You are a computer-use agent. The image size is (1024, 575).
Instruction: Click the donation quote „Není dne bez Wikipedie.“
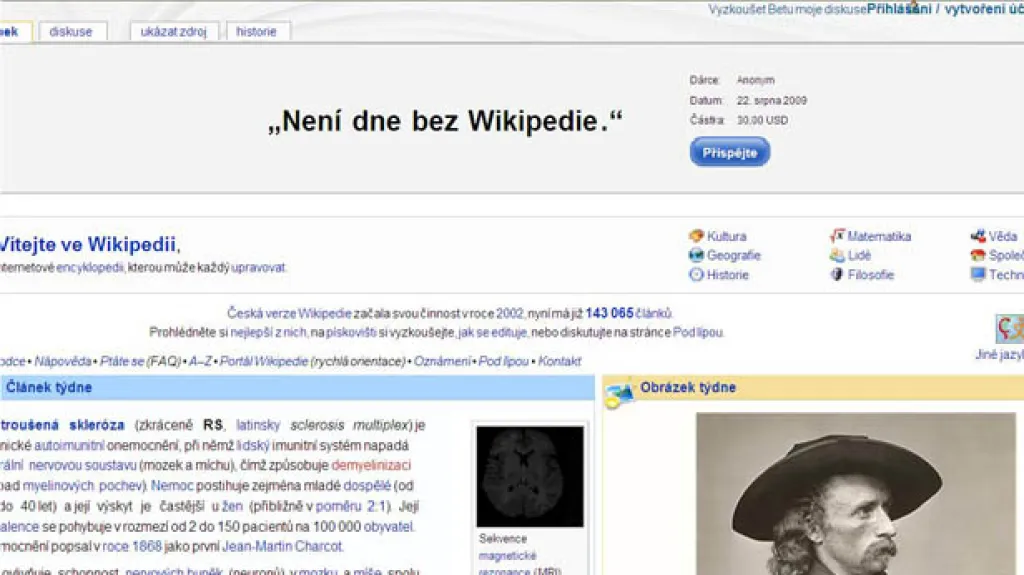[445, 122]
